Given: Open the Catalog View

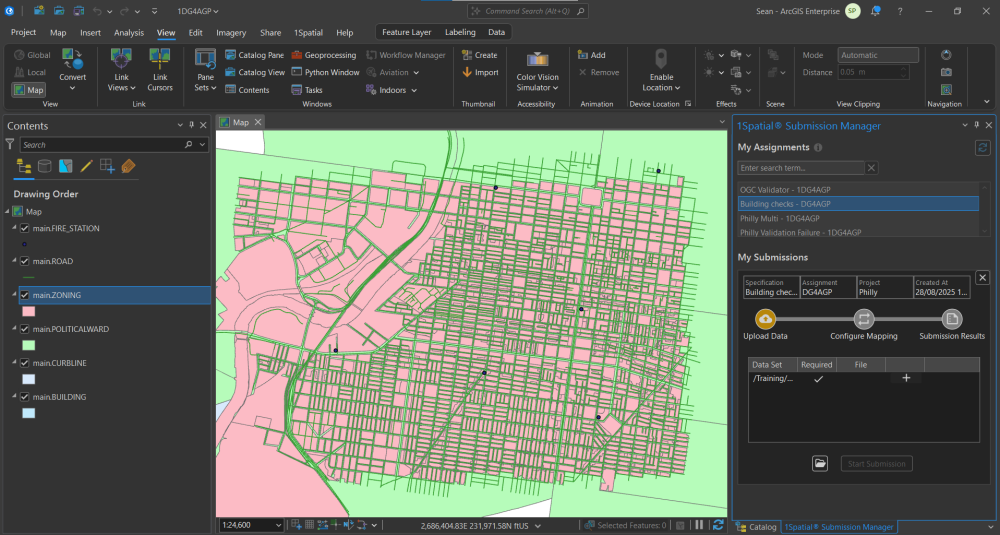Looking at the screenshot, I should (254, 72).
